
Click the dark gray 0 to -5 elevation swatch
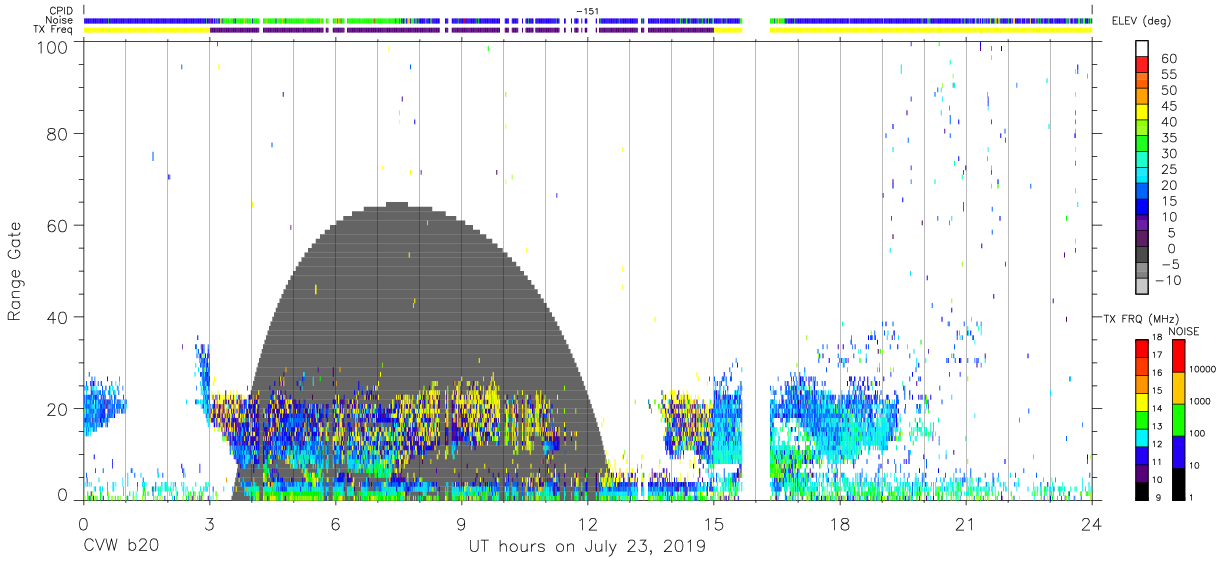pos(1142,256)
